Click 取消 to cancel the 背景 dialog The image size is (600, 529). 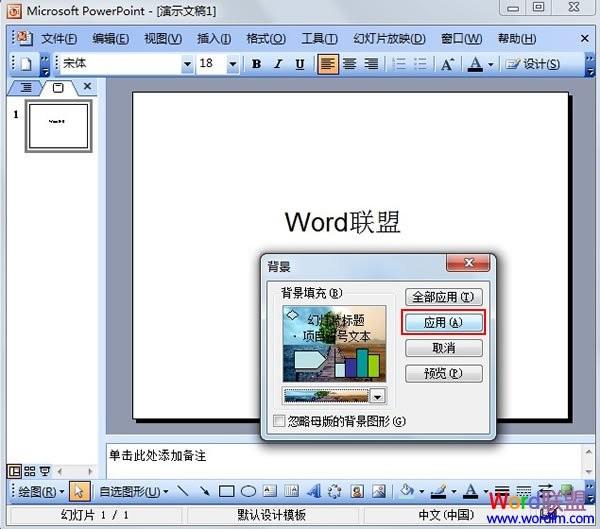point(443,348)
